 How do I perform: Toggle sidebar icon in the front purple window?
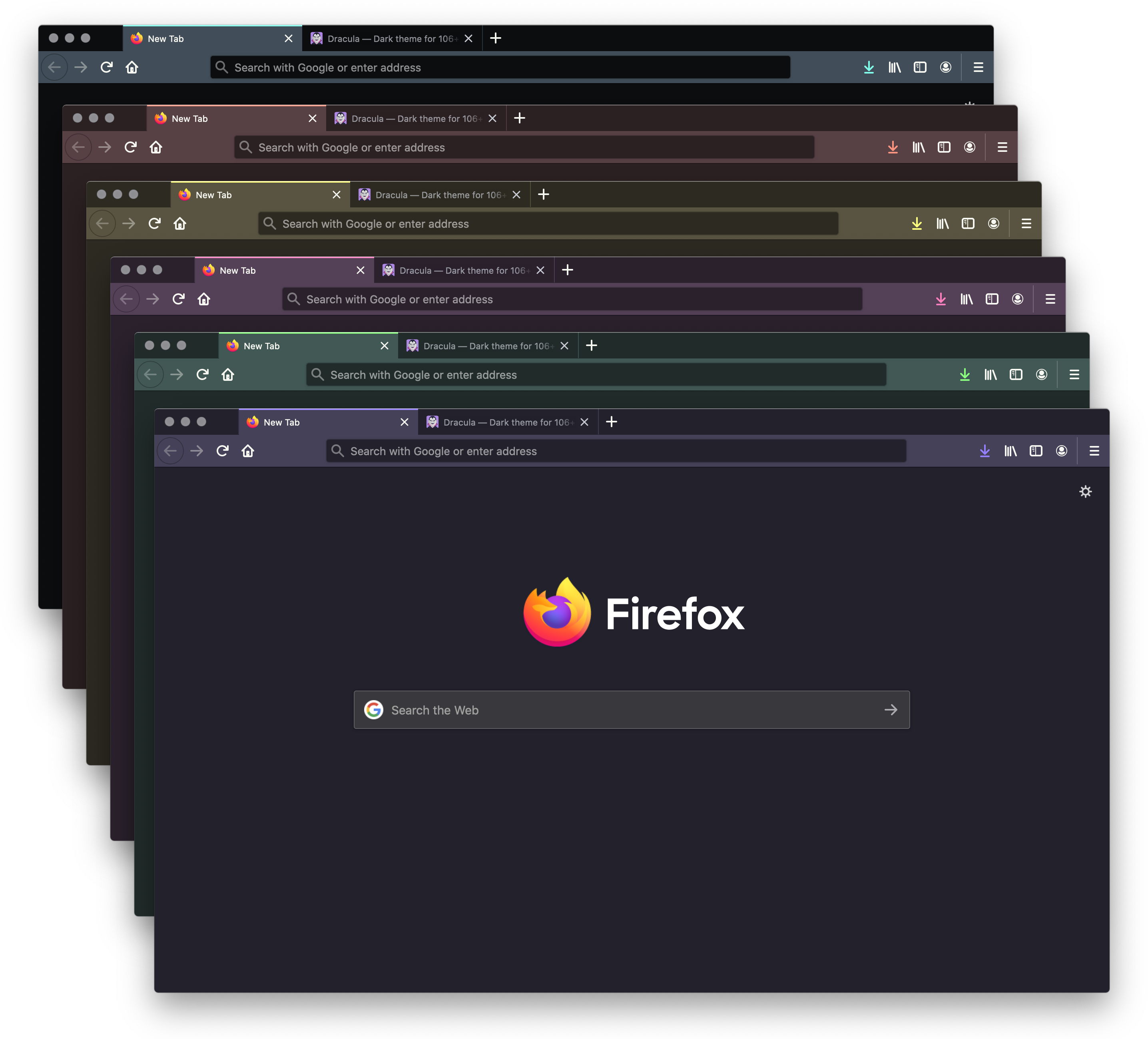tap(1036, 451)
